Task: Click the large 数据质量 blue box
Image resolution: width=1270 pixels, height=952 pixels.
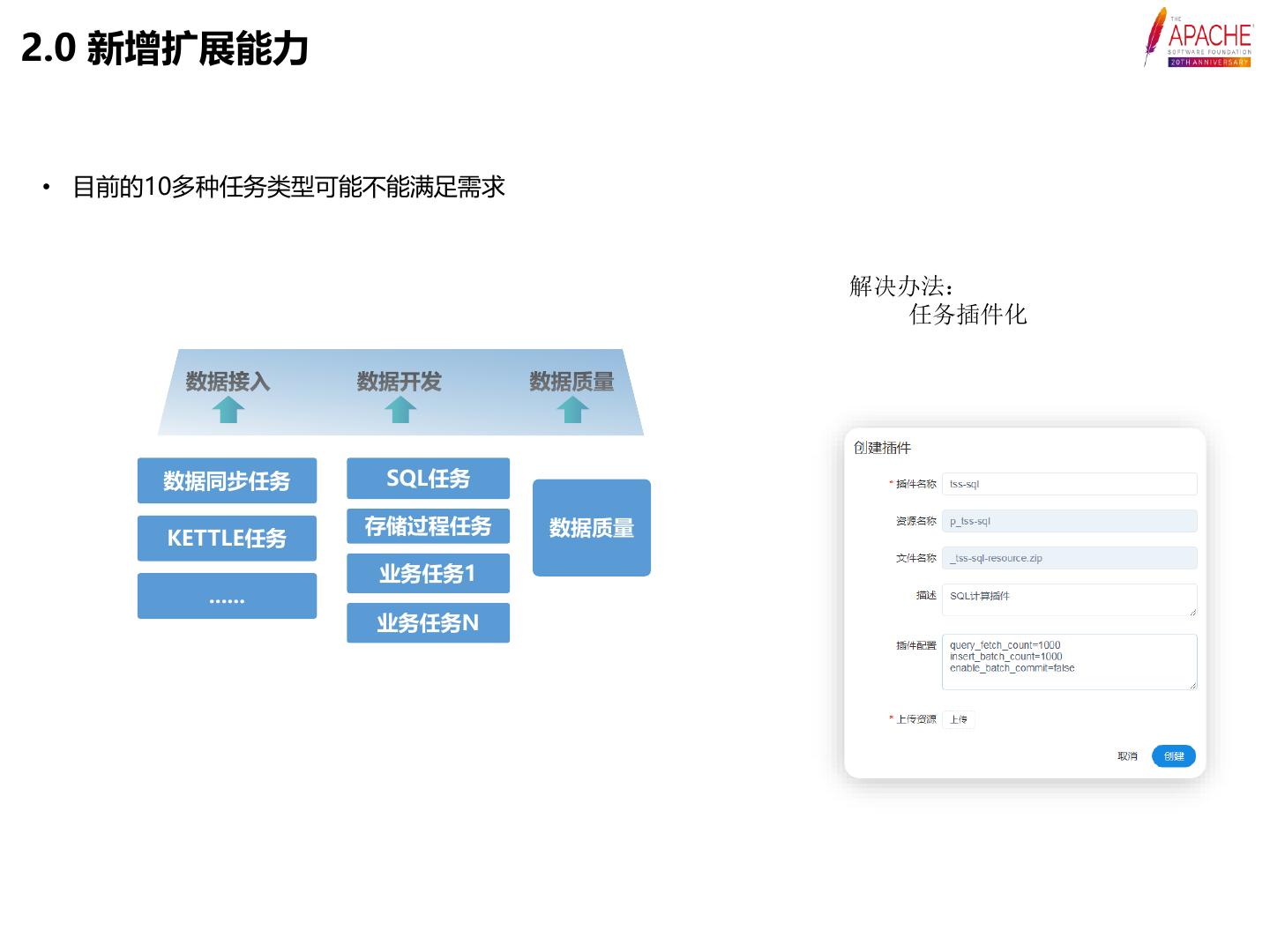Action: [591, 528]
